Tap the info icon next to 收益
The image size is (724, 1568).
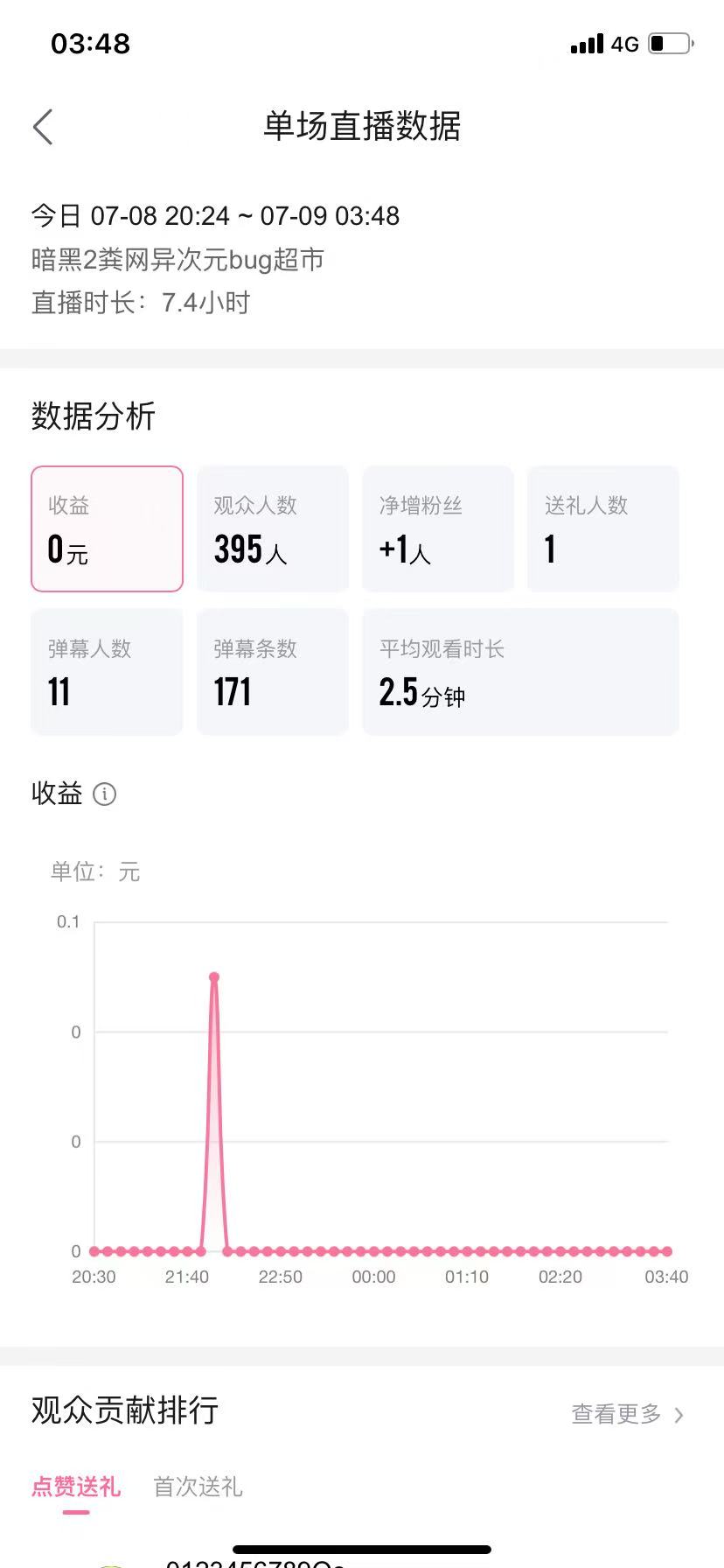pos(104,794)
